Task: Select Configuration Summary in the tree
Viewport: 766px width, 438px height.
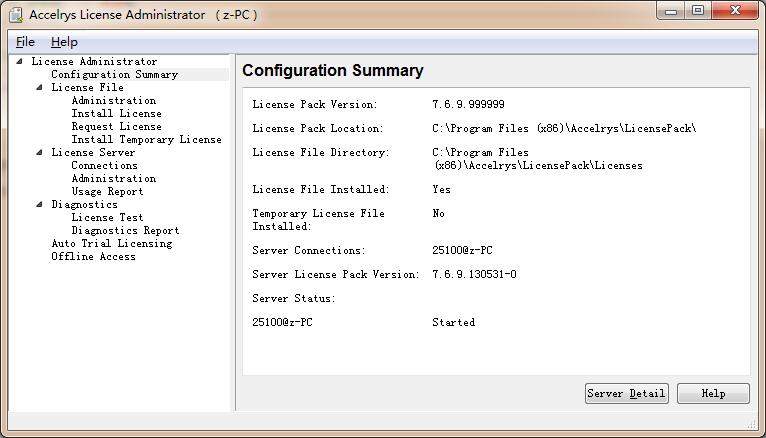Action: (x=114, y=75)
